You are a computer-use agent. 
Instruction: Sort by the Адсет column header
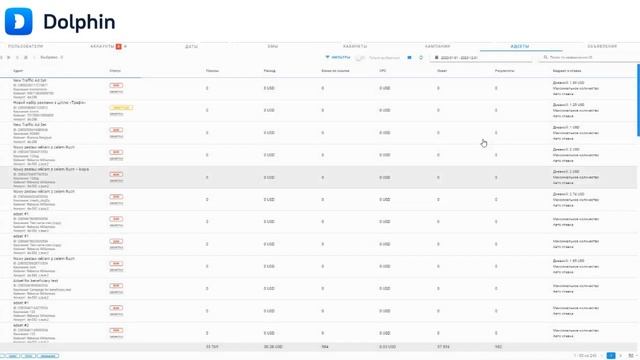click(18, 71)
